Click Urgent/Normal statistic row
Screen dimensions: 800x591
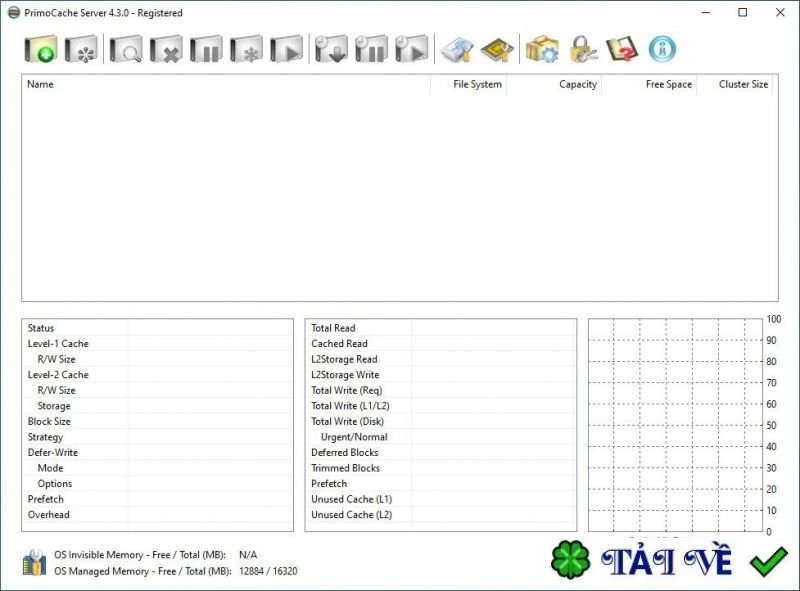pos(441,437)
